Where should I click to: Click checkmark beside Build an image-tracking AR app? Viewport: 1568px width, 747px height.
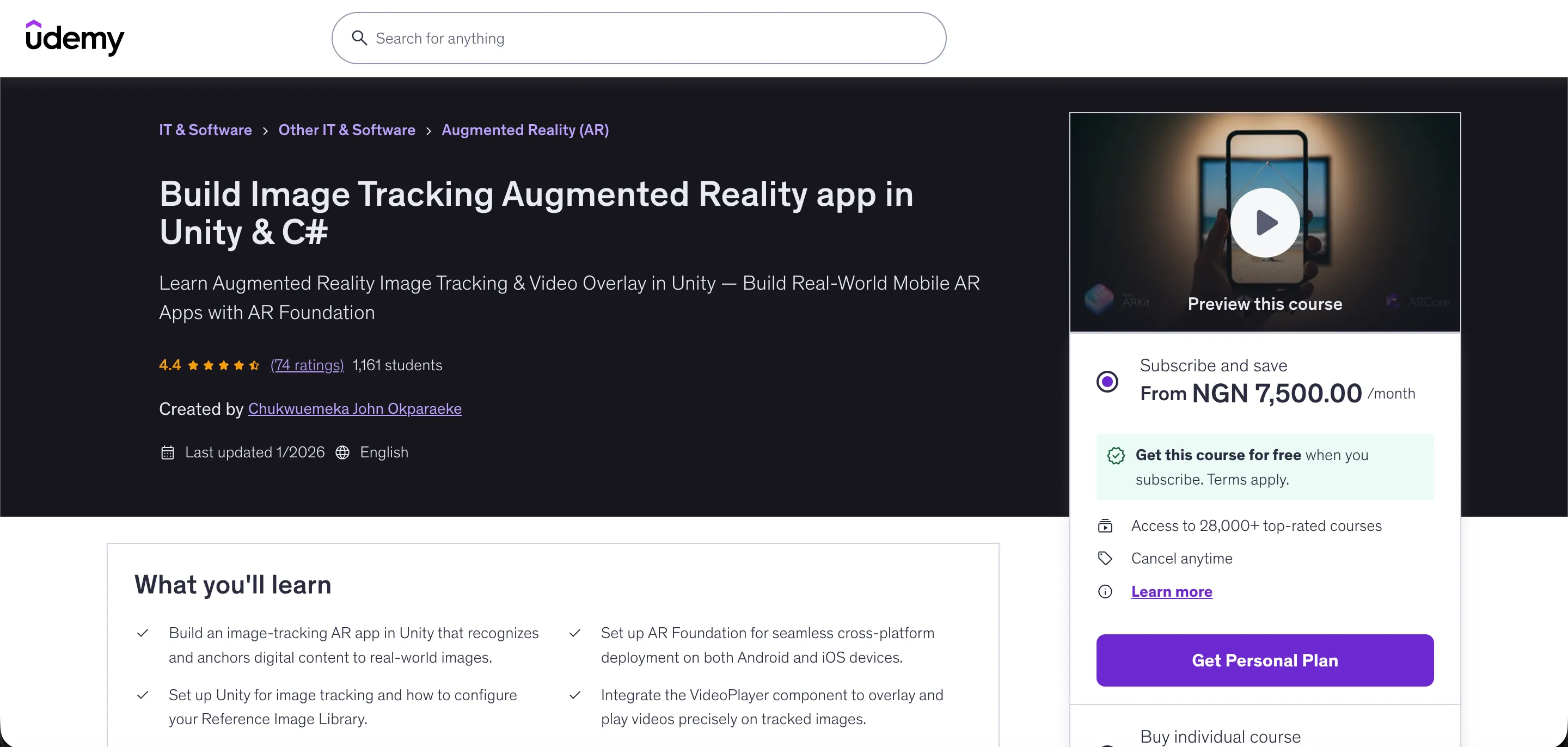143,633
